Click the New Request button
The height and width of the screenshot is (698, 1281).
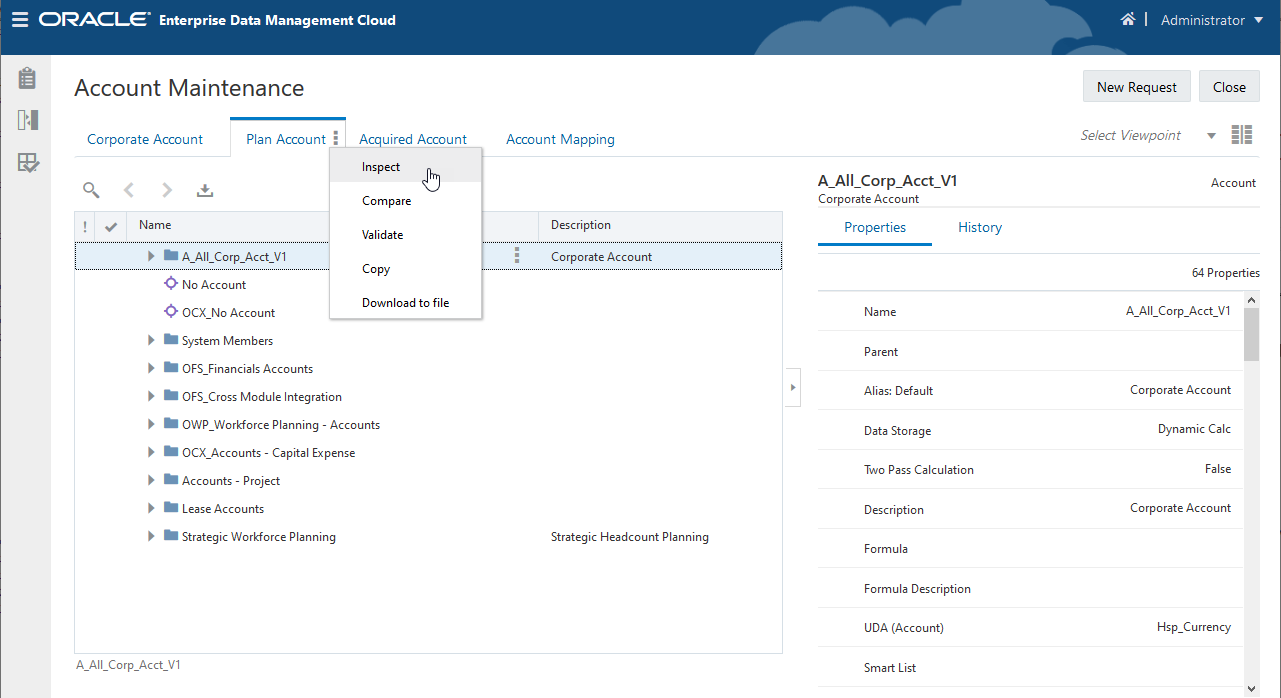coord(1136,86)
